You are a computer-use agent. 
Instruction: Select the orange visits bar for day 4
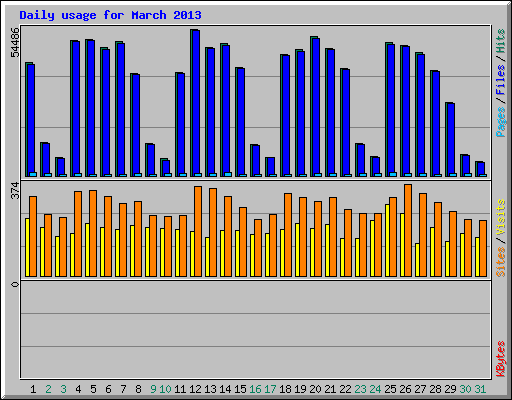(x=78, y=234)
